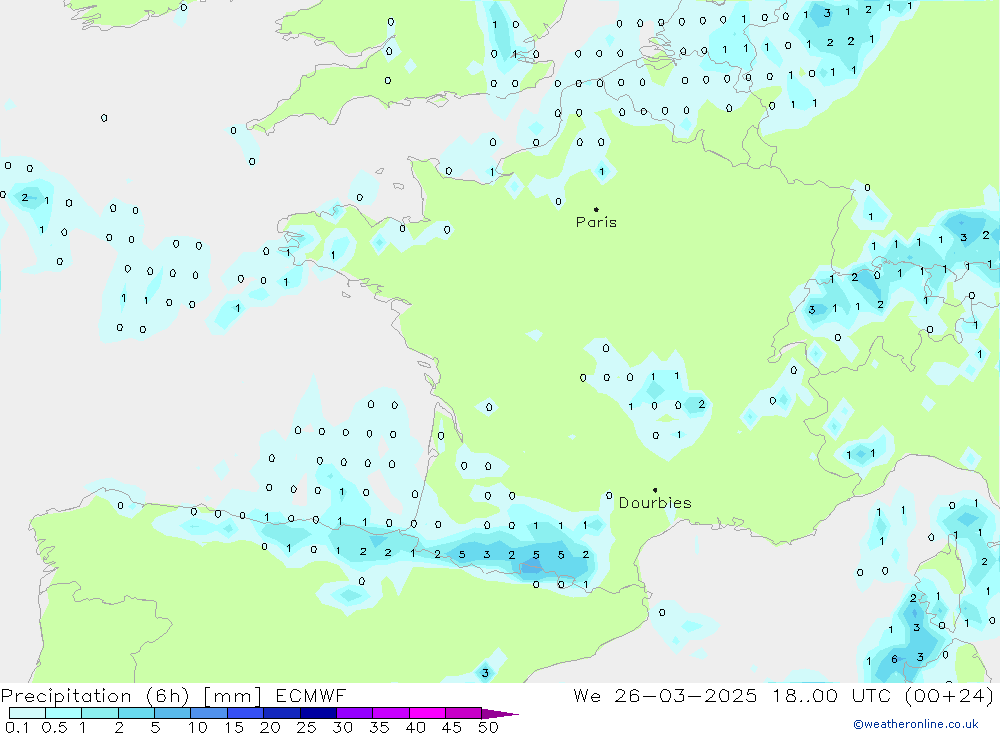Click the 'Precipitation' title word

pos(66,696)
